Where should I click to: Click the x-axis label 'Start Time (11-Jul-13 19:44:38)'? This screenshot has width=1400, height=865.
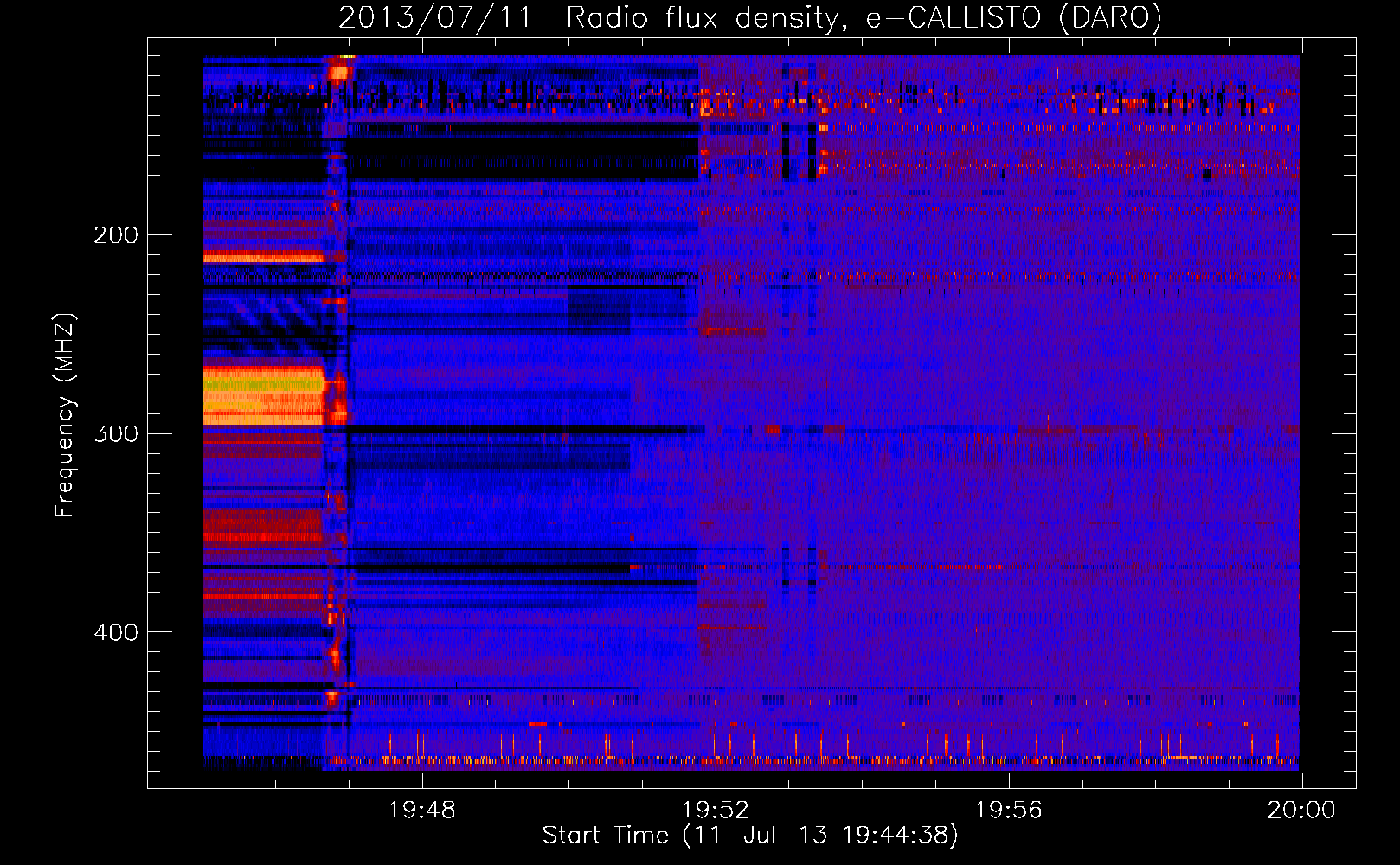coord(750,836)
